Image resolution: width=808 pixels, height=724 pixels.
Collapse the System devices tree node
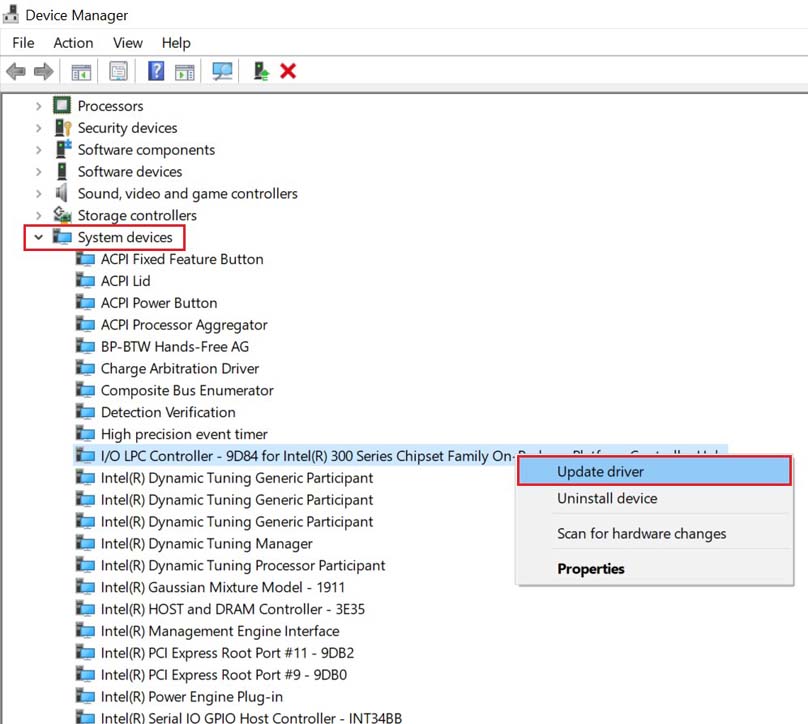coord(39,237)
